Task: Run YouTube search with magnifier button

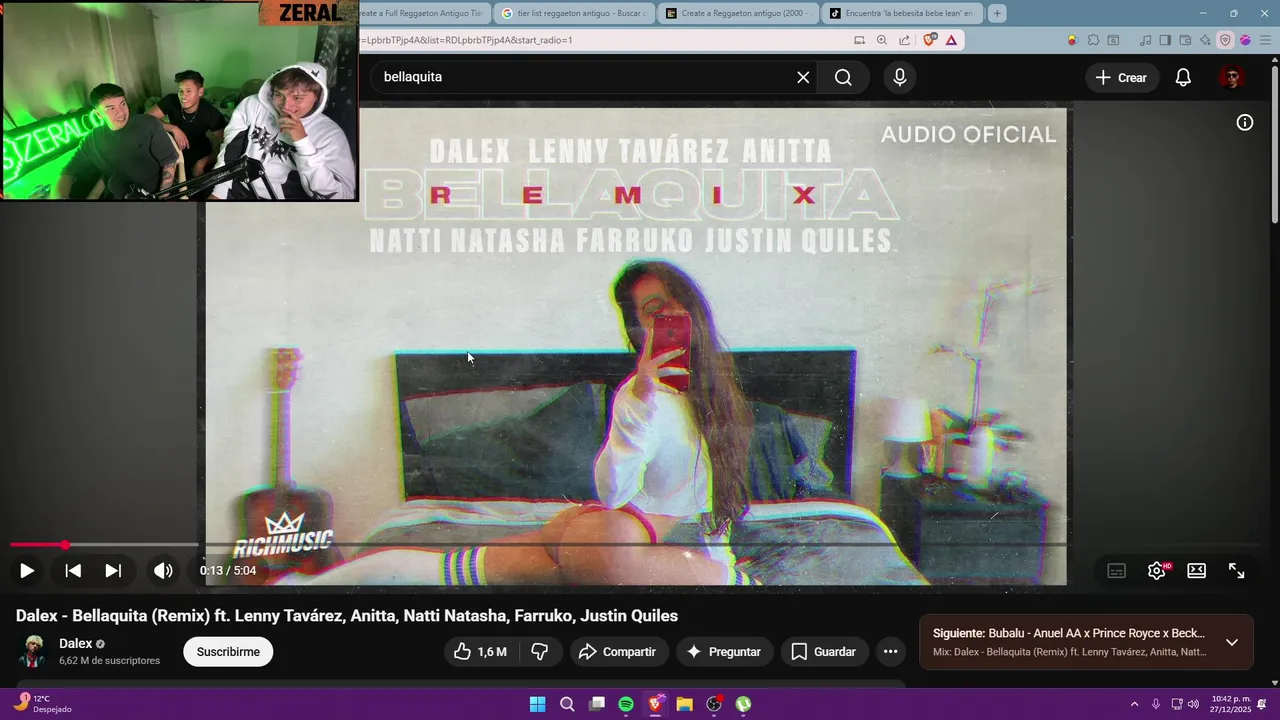Action: 843,77
